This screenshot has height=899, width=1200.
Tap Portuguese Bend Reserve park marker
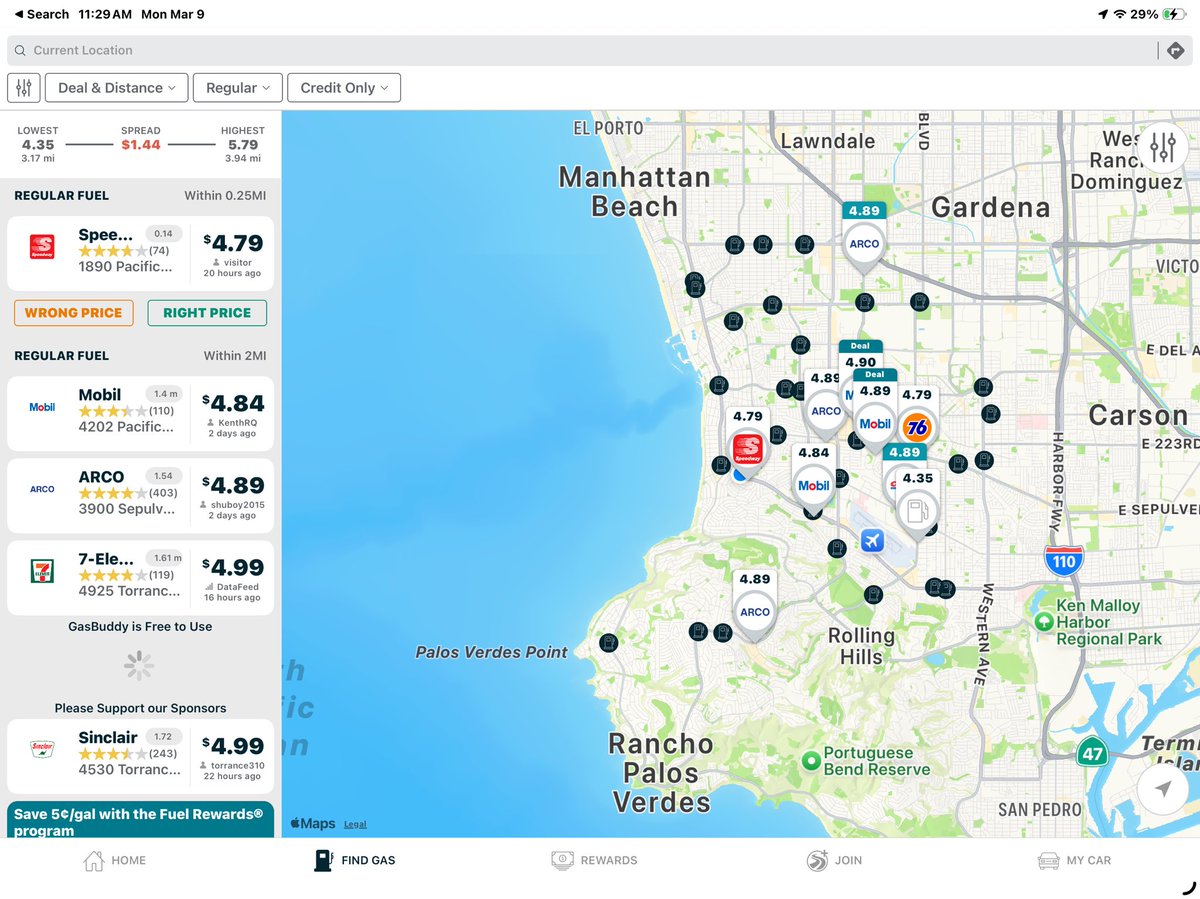(812, 762)
